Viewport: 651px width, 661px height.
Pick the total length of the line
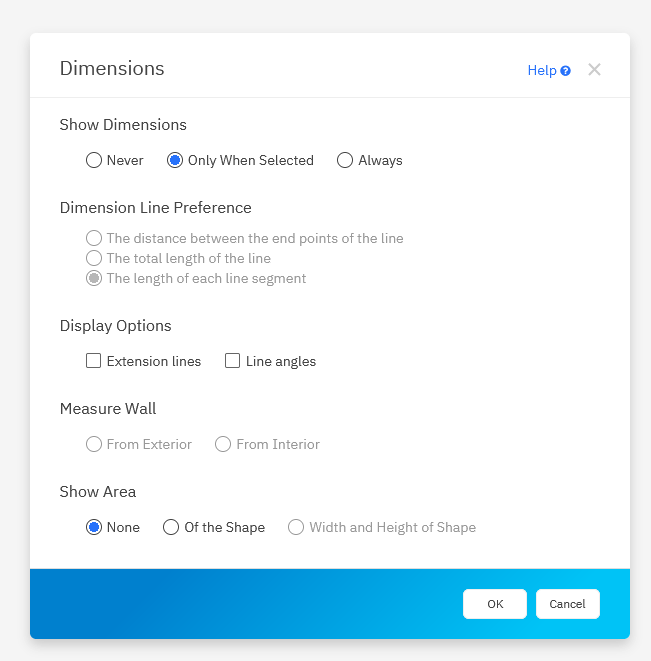pyautogui.click(x=94, y=258)
